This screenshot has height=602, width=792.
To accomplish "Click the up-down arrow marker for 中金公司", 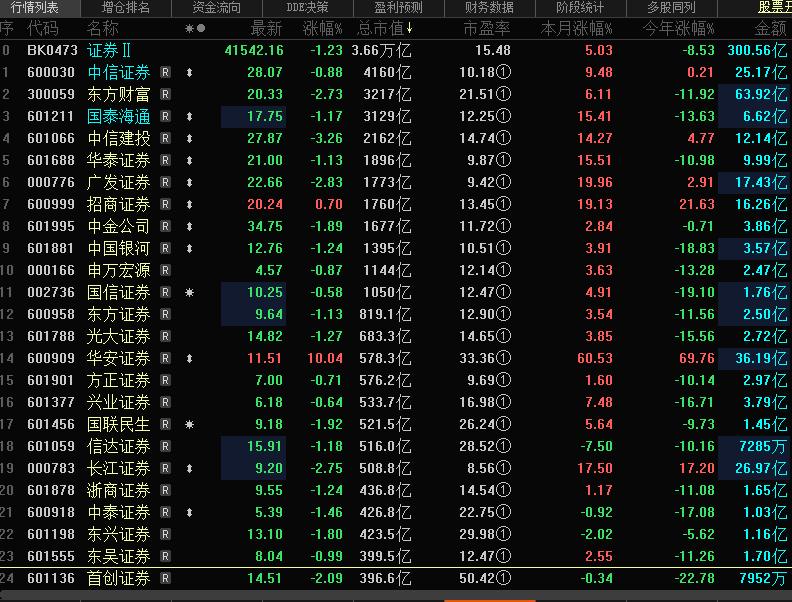I will (x=189, y=226).
